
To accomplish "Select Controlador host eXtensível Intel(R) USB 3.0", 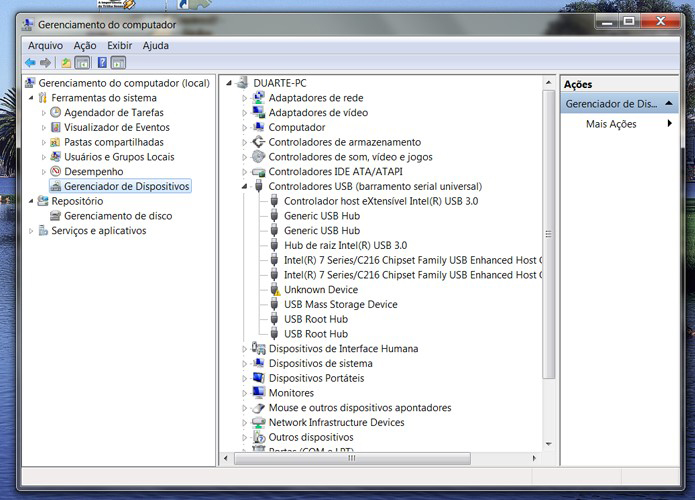I will [x=381, y=201].
